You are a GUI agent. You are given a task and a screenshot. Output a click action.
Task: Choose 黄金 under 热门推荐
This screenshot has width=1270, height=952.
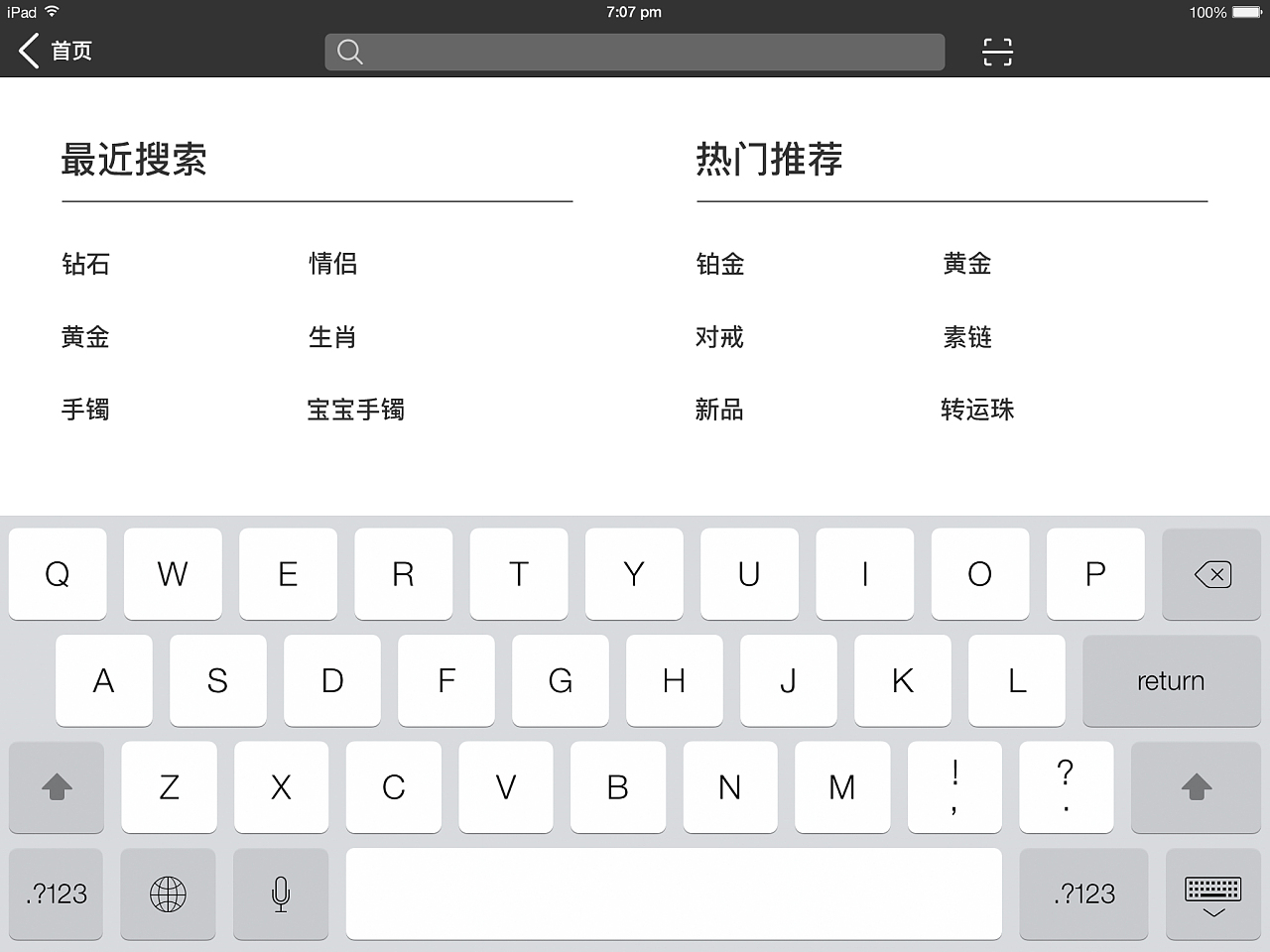pyautogui.click(x=967, y=264)
